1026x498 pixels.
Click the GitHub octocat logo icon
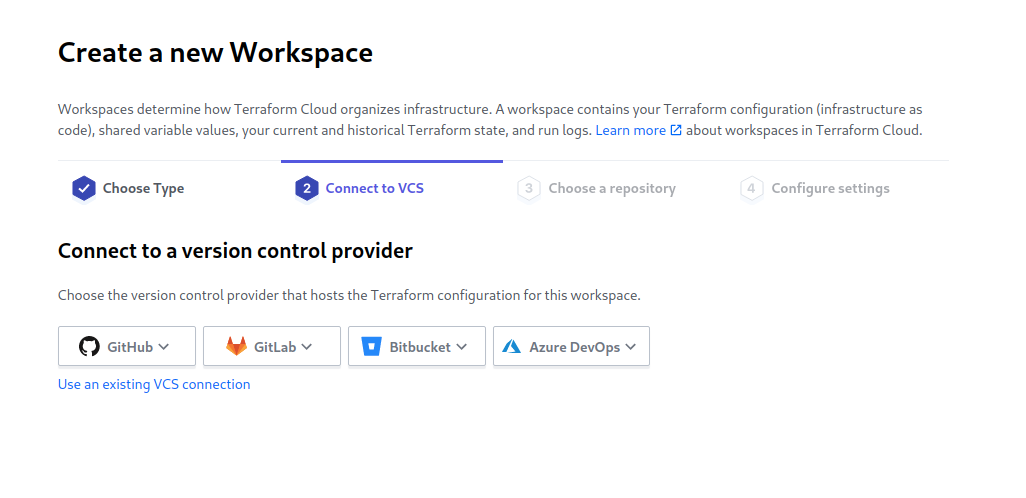tap(90, 347)
